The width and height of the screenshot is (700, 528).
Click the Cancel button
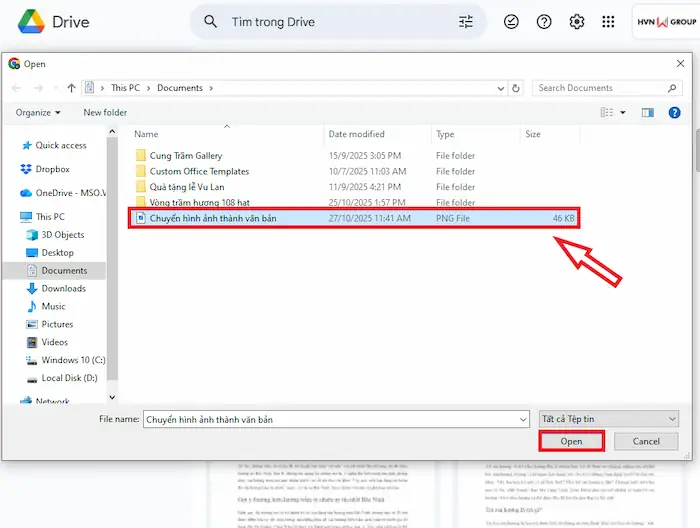click(x=646, y=441)
